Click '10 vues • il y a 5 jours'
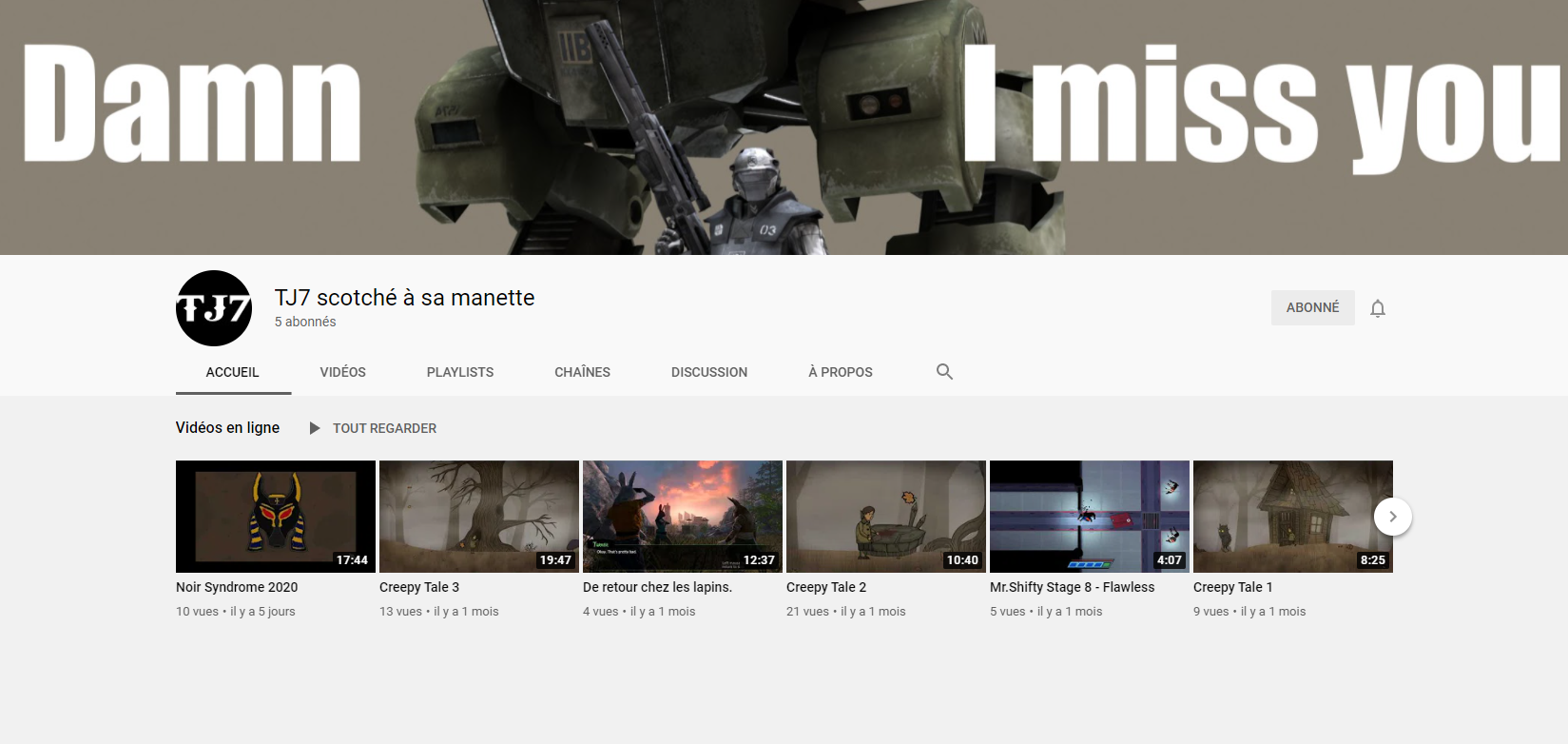The width and height of the screenshot is (1568, 744). [x=236, y=612]
